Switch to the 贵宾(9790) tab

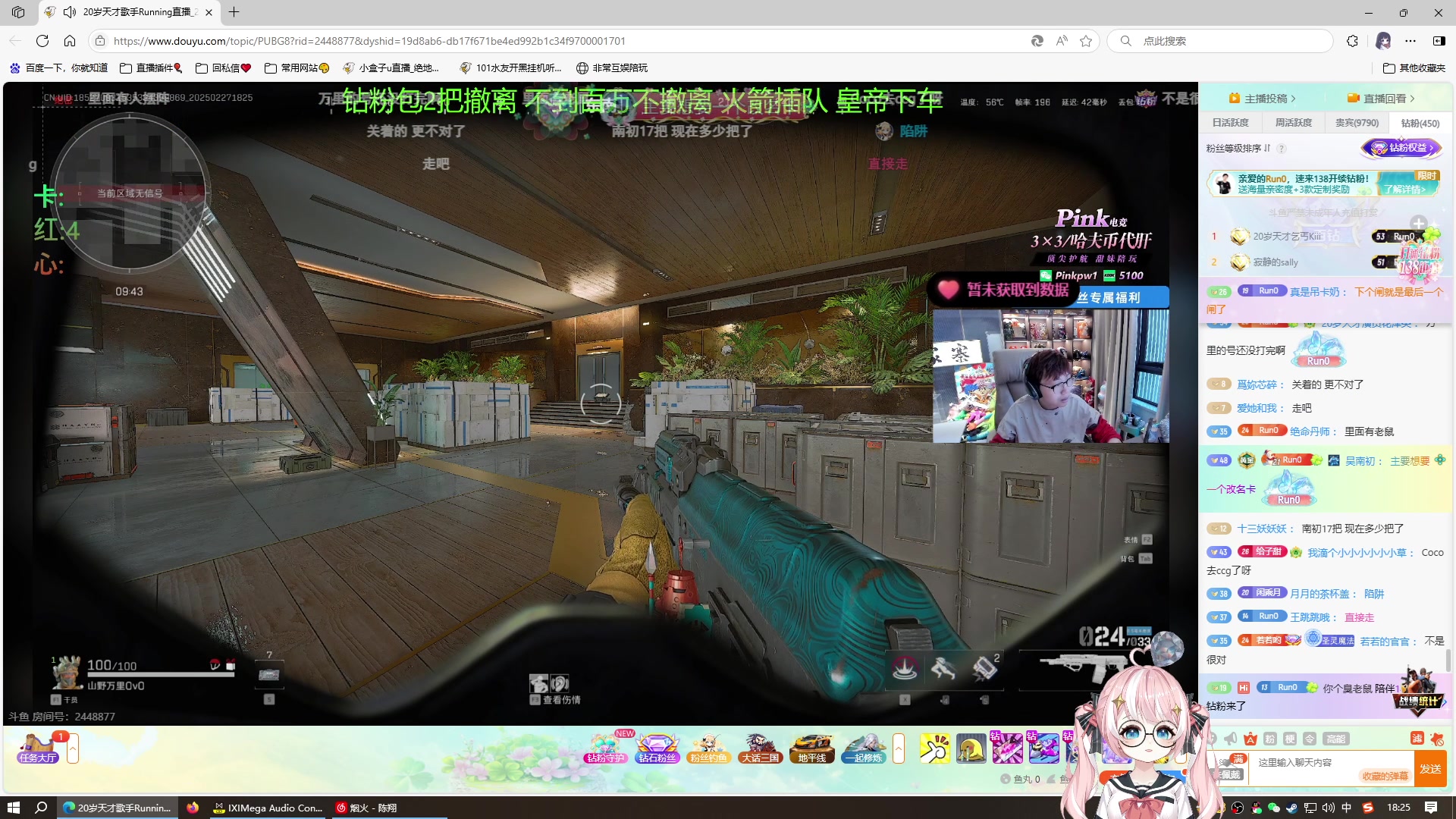[x=1357, y=123]
